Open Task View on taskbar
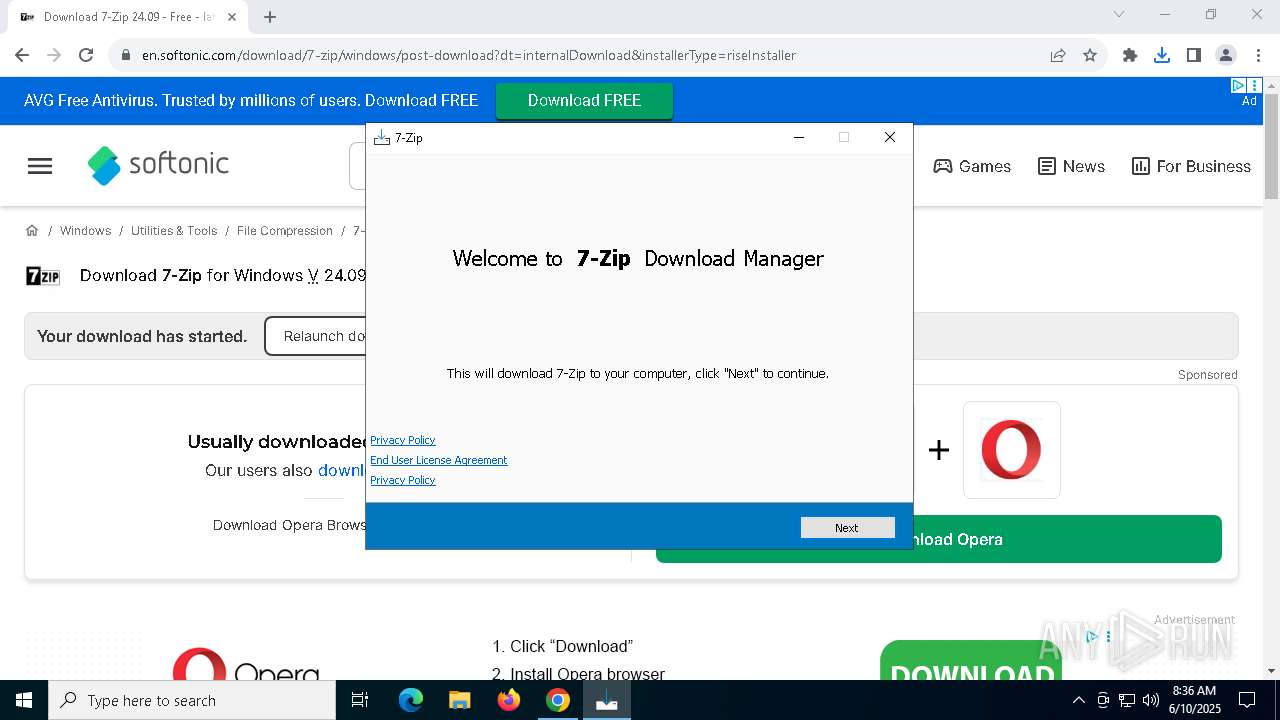Viewport: 1280px width, 720px height. (360, 700)
